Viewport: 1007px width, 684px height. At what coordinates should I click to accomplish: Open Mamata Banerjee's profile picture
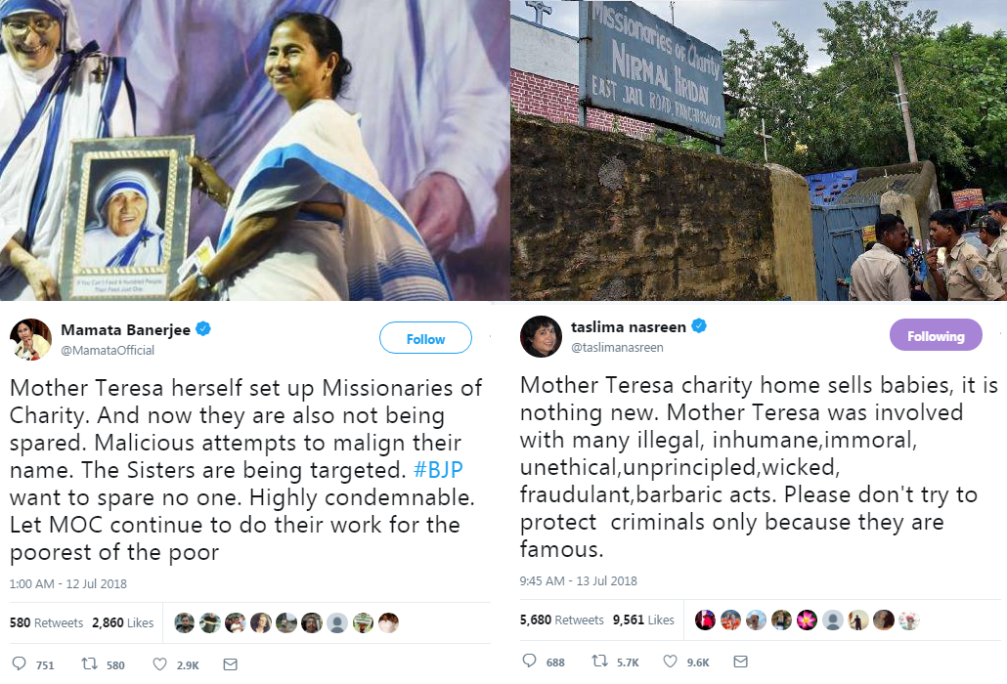pos(30,340)
